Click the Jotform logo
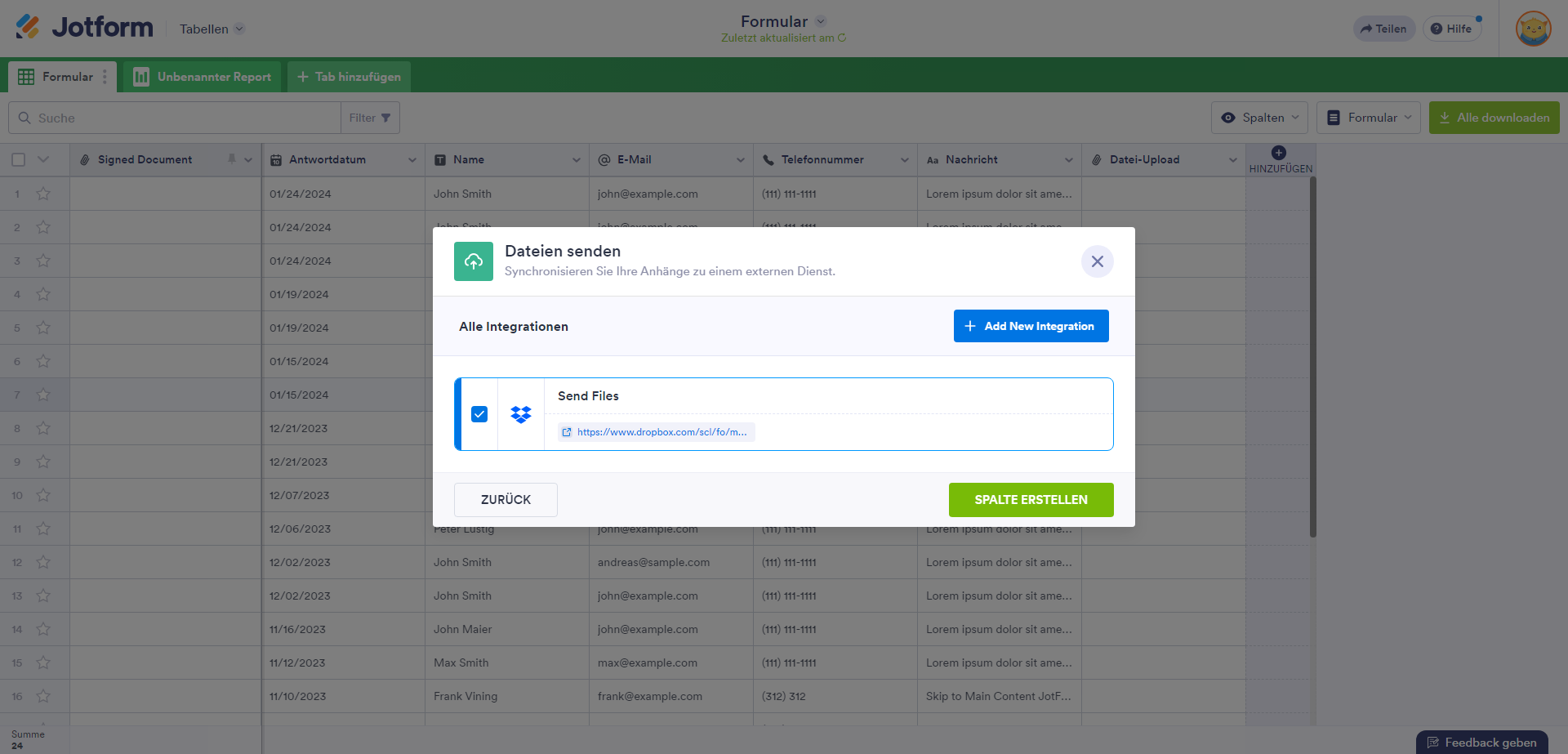The image size is (1568, 754). coord(84,28)
